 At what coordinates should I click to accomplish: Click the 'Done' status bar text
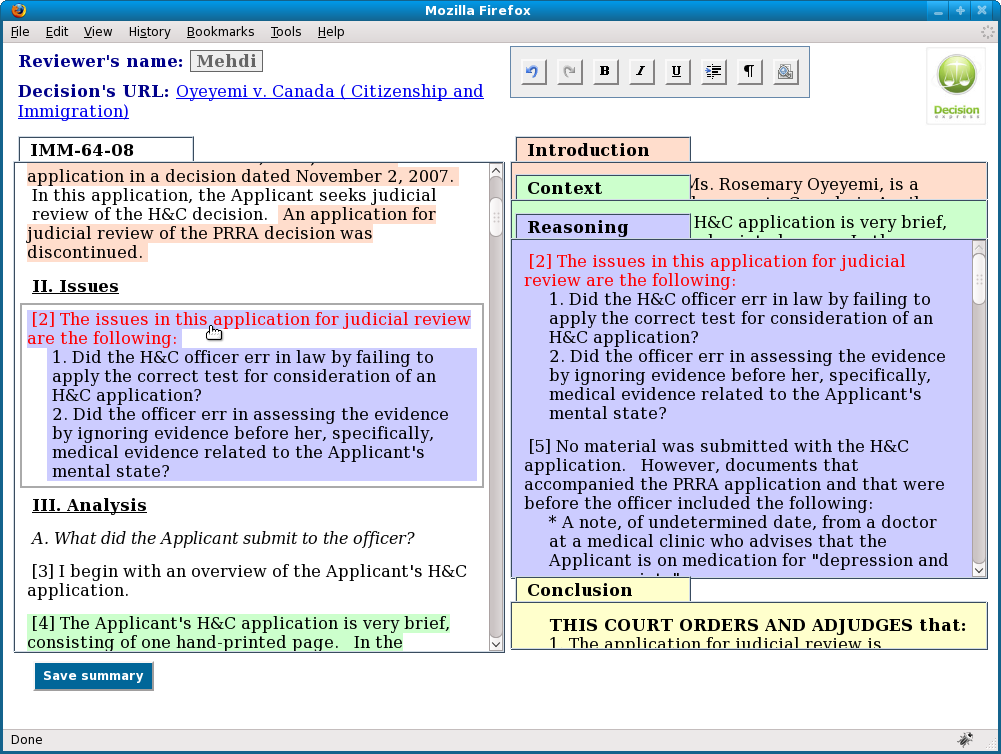27,739
